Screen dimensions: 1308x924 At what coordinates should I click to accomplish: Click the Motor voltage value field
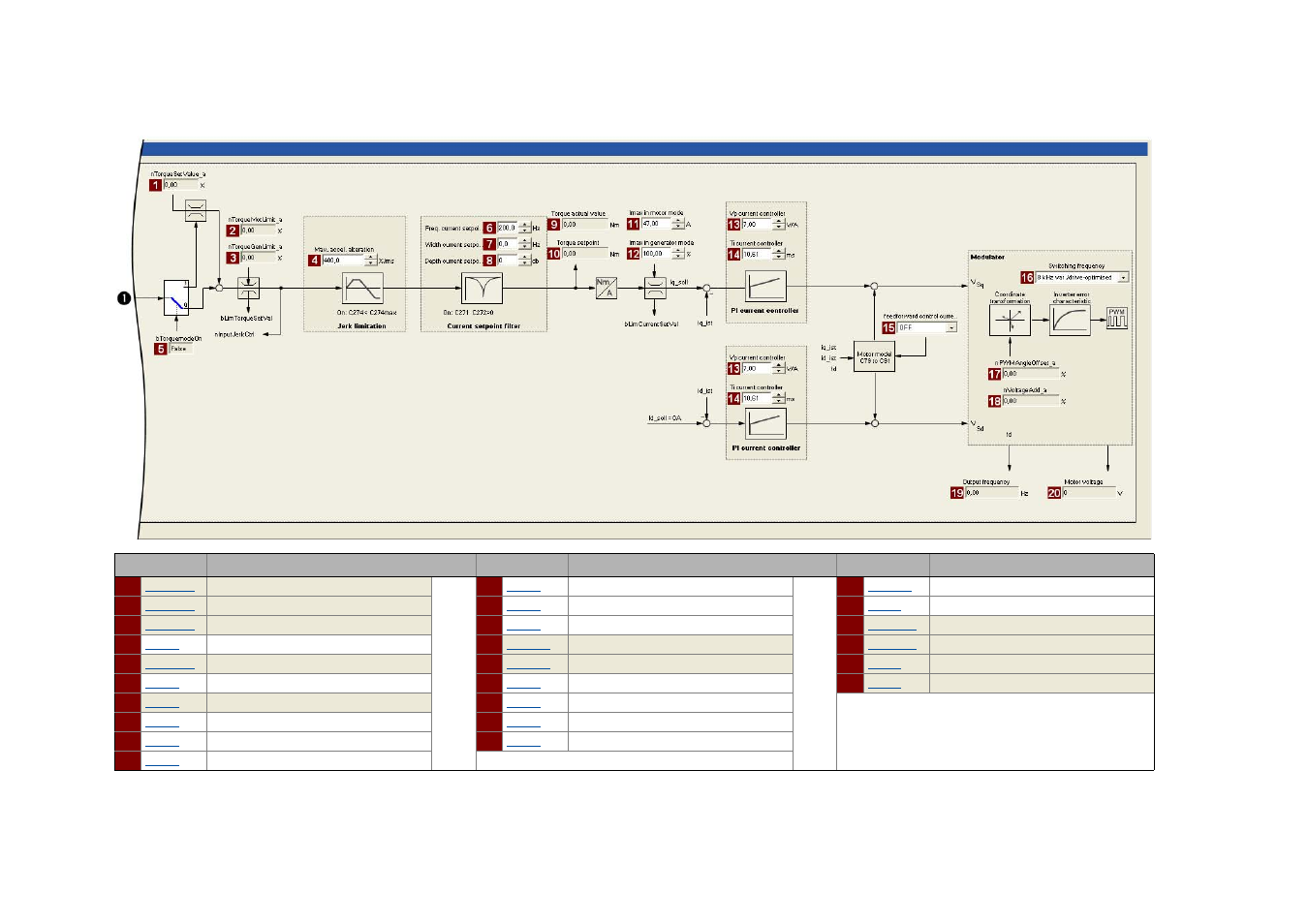(x=1089, y=493)
